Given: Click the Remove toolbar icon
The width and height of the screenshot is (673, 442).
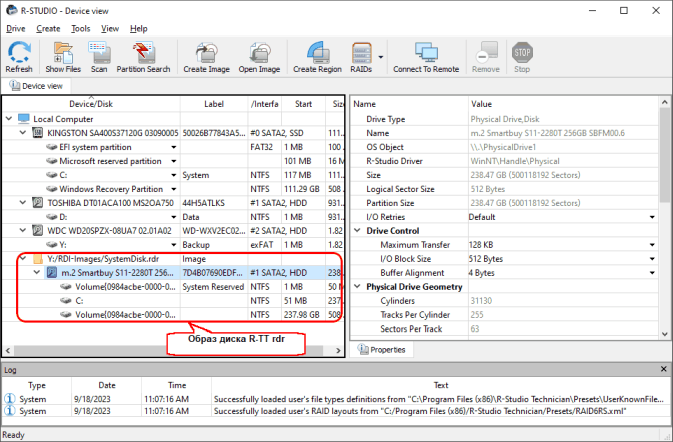Looking at the screenshot, I should [486, 57].
